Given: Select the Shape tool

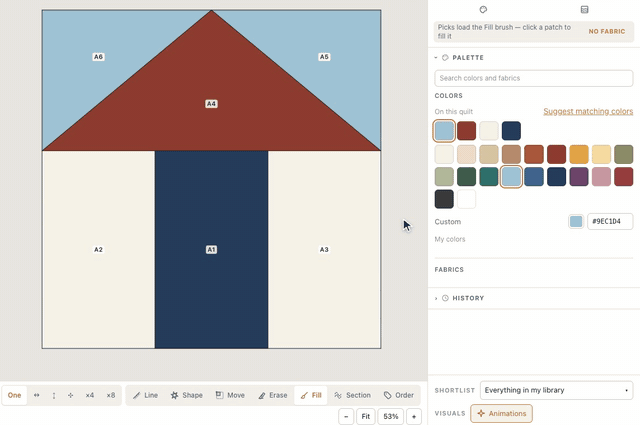Looking at the screenshot, I should click(x=187, y=395).
